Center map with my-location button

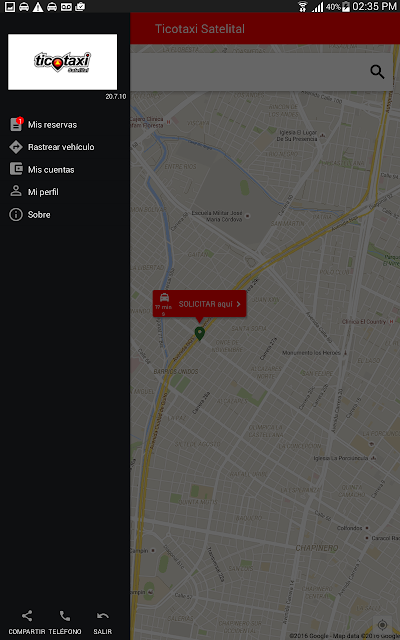pyautogui.click(x=382, y=625)
